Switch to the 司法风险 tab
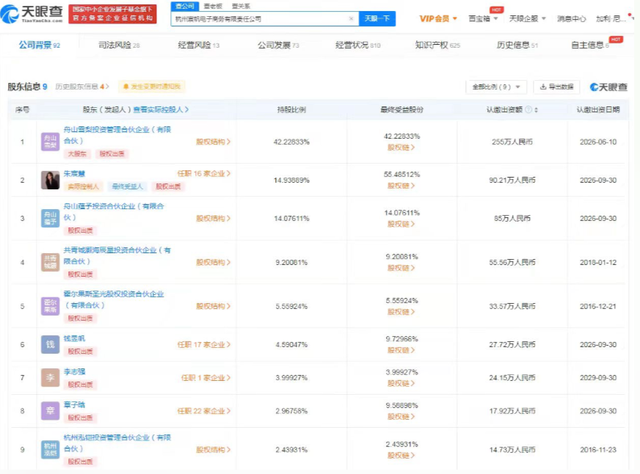640x474 pixels. (119, 45)
